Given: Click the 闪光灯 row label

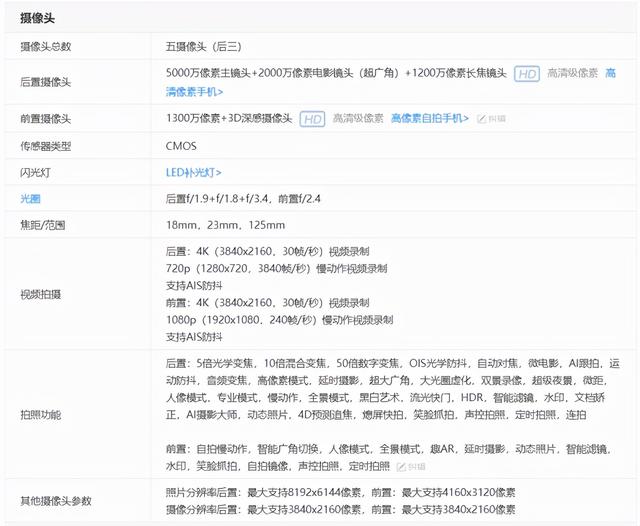Looking at the screenshot, I should [36, 172].
